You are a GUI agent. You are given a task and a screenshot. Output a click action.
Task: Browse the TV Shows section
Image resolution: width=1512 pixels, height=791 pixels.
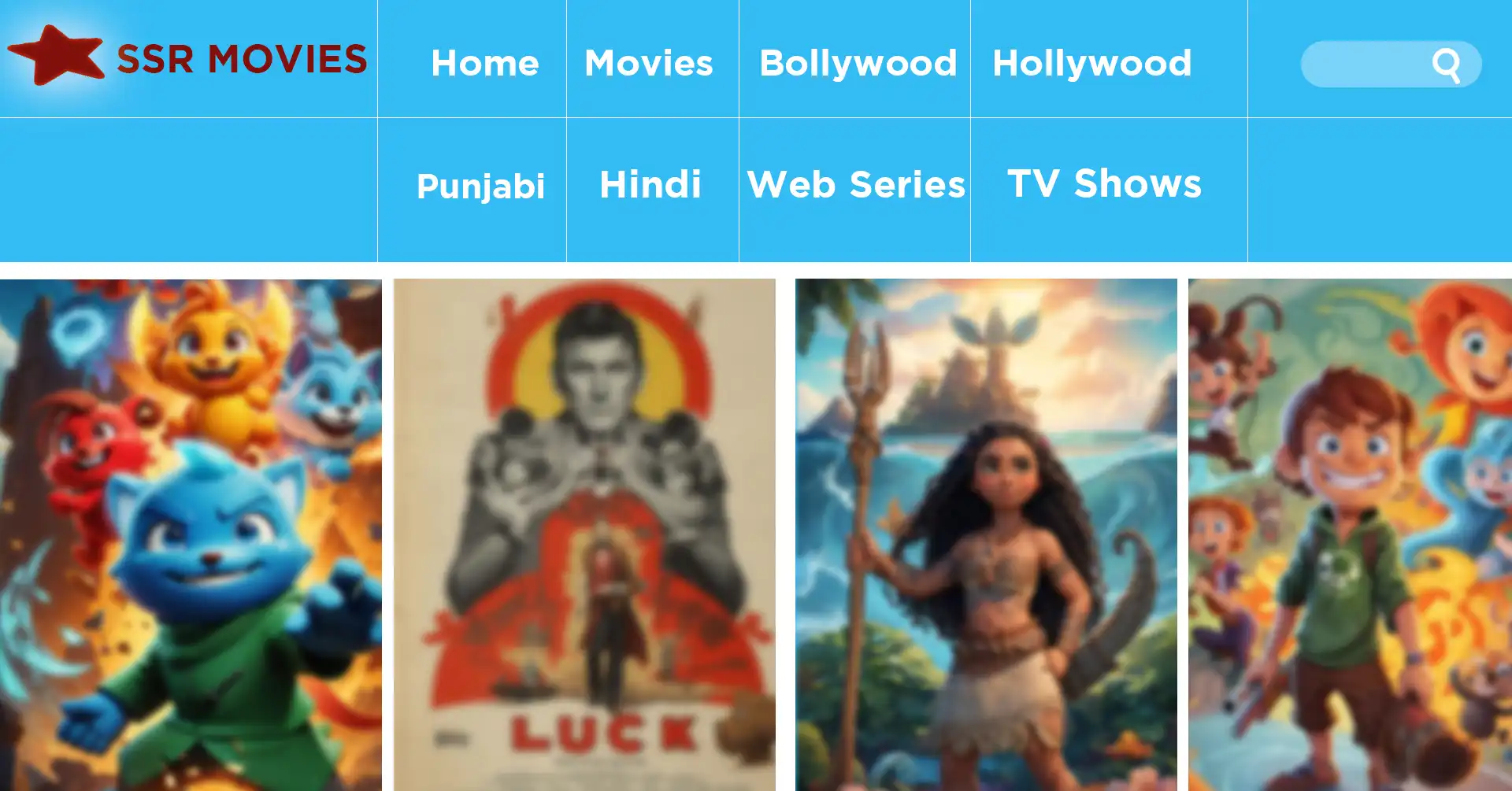[x=1104, y=183]
